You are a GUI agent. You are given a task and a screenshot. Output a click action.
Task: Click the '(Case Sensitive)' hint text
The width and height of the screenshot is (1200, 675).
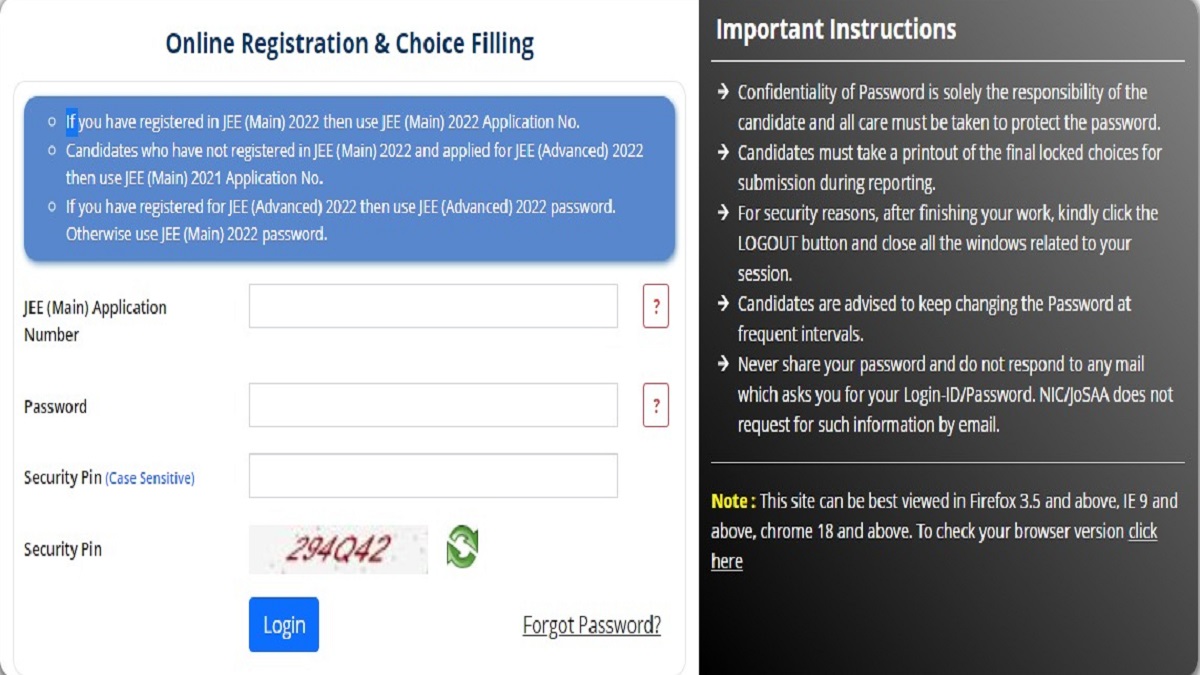point(150,479)
